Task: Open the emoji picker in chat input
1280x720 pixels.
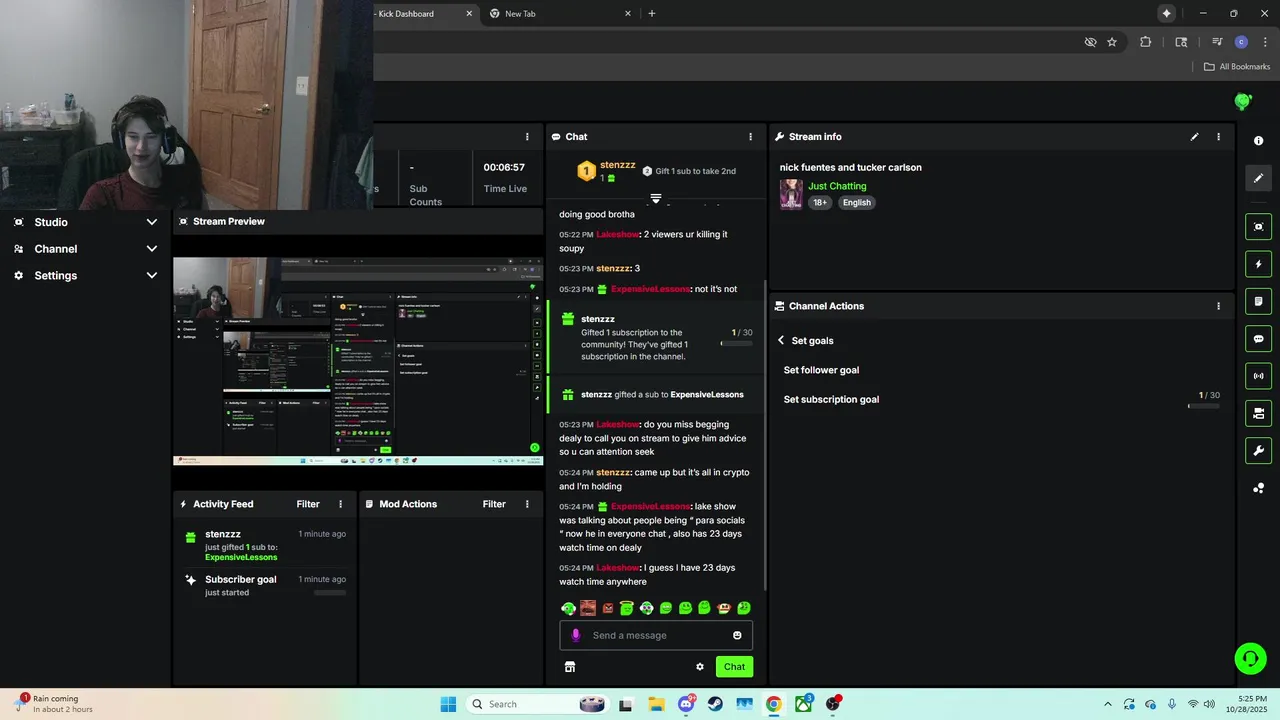Action: [737, 635]
